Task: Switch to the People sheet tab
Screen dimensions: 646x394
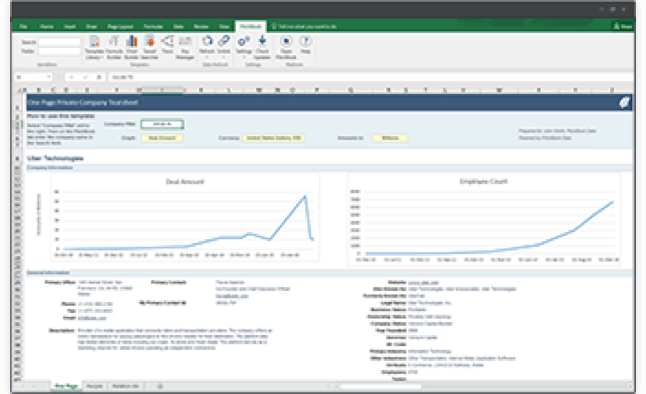Action: point(94,386)
